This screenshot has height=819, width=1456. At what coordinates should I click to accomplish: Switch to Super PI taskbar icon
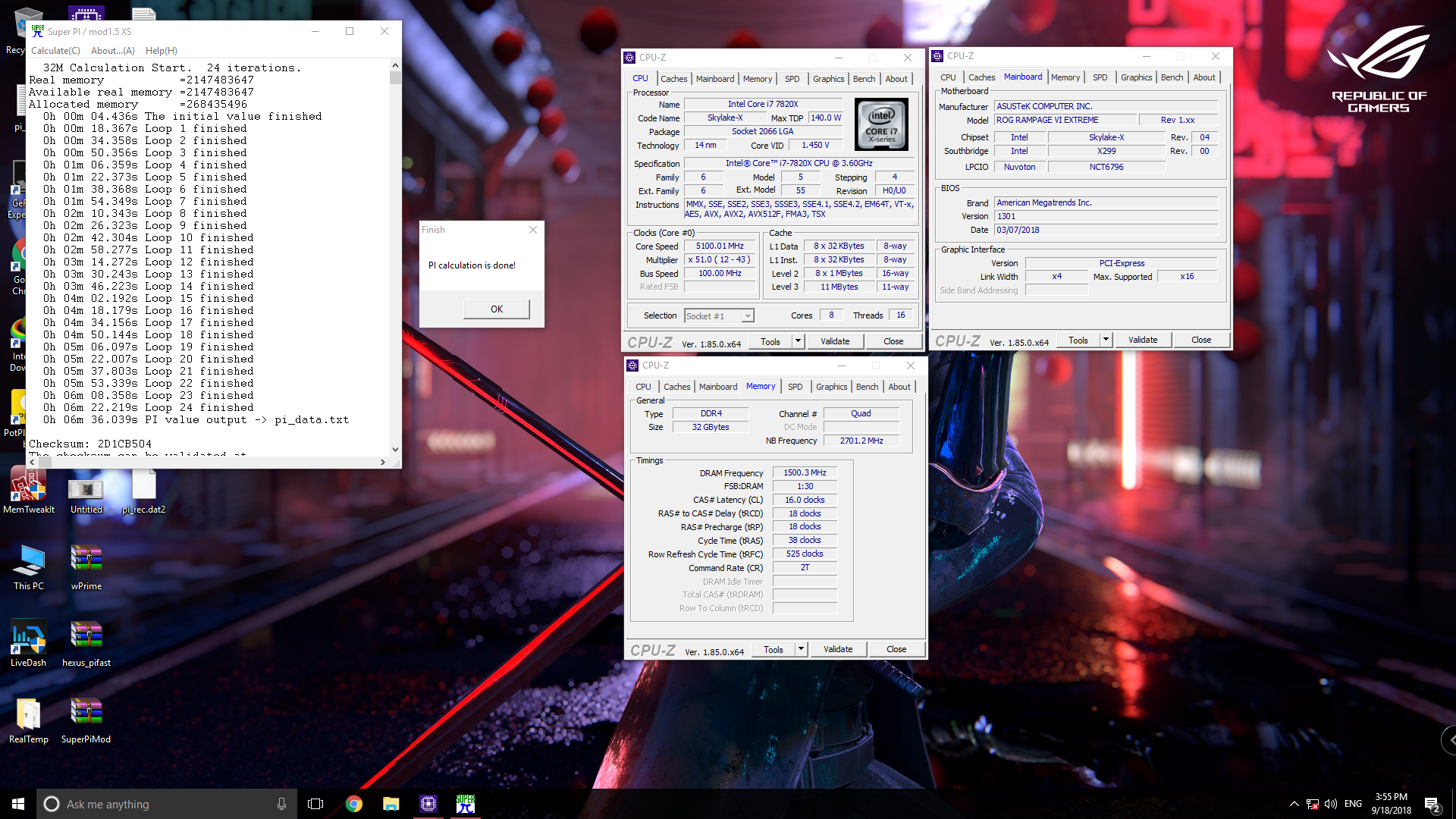(466, 804)
